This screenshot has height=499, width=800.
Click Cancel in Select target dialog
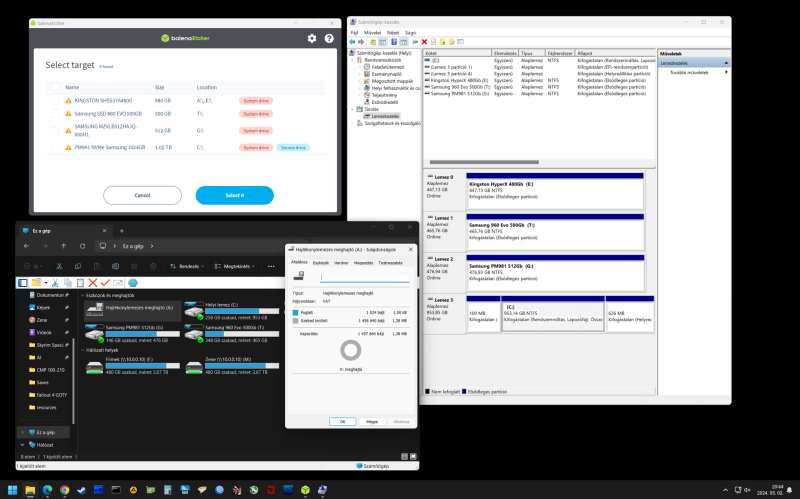(x=142, y=195)
